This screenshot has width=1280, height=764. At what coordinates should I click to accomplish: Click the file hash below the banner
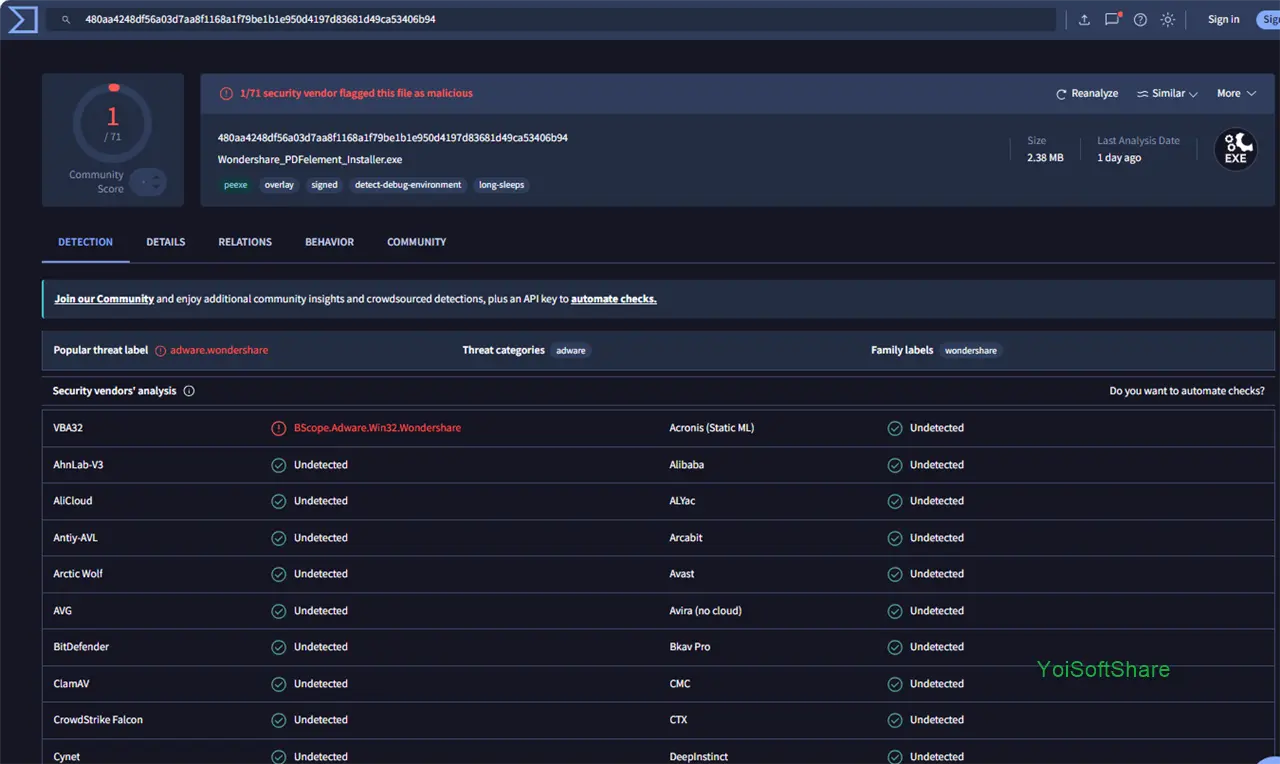393,138
